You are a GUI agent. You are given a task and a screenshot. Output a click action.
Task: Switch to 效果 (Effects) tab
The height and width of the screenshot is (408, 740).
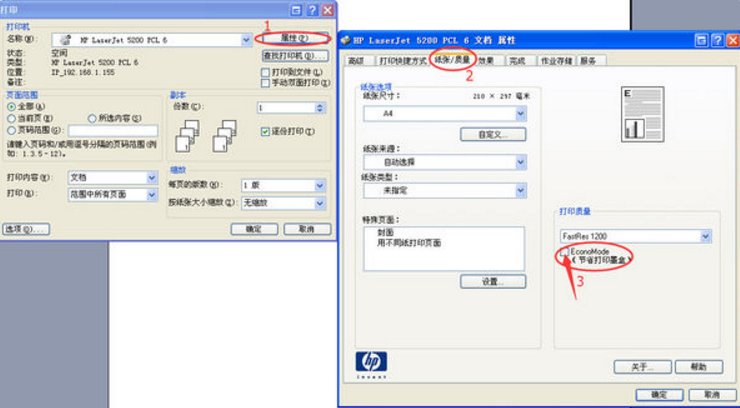pyautogui.click(x=486, y=61)
